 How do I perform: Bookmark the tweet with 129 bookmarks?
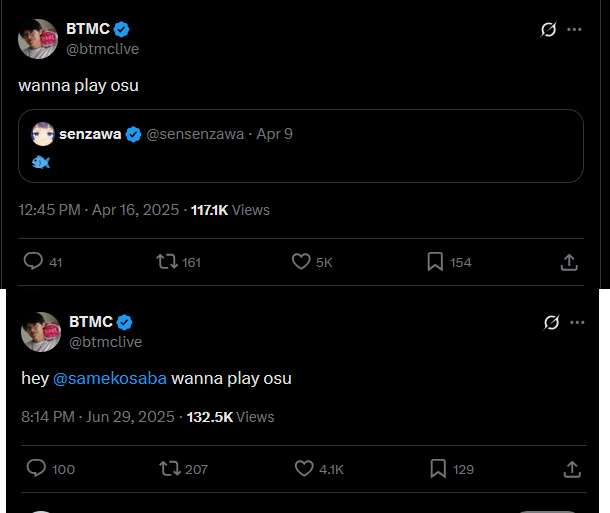click(438, 468)
